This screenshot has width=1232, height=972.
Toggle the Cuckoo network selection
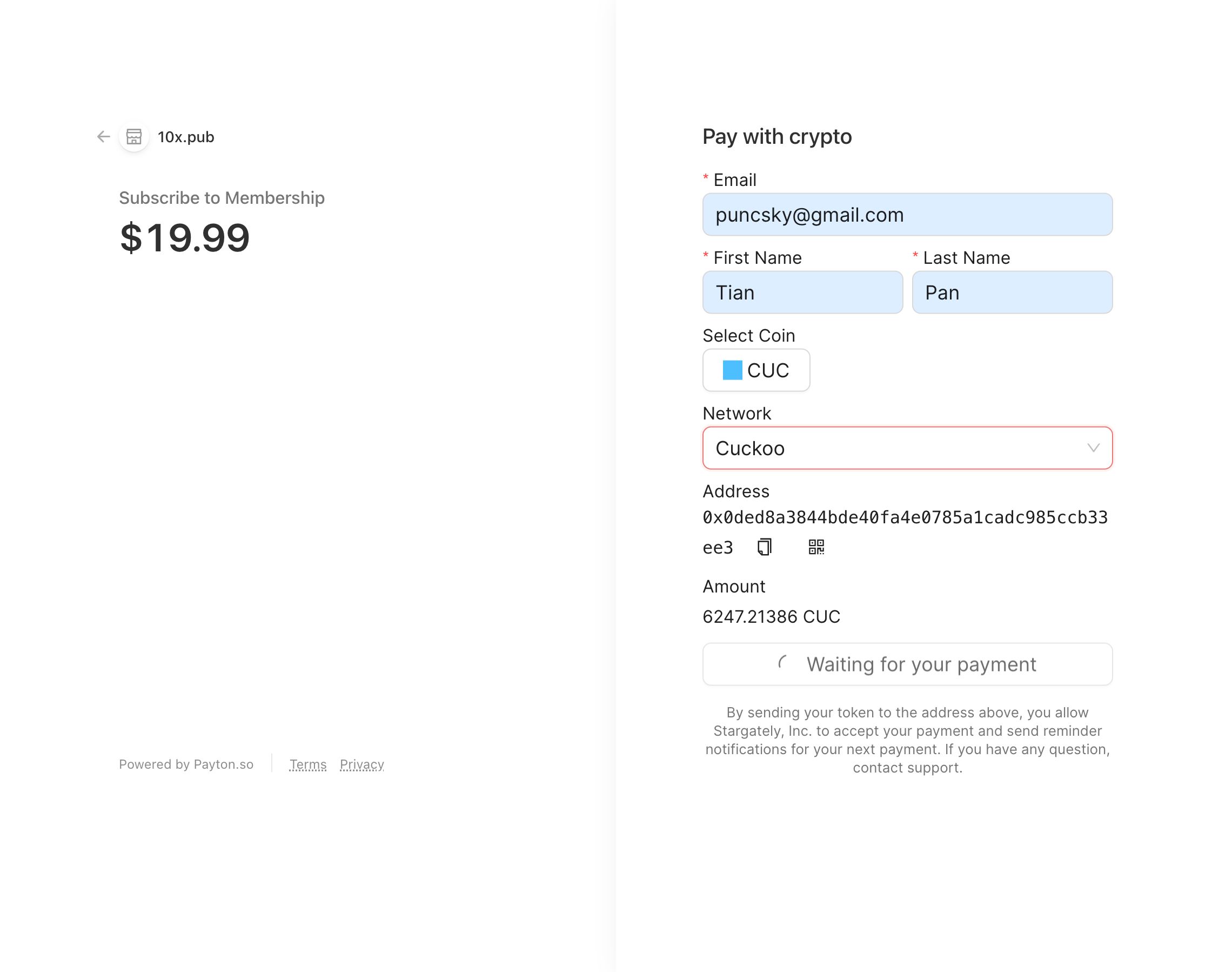[907, 448]
